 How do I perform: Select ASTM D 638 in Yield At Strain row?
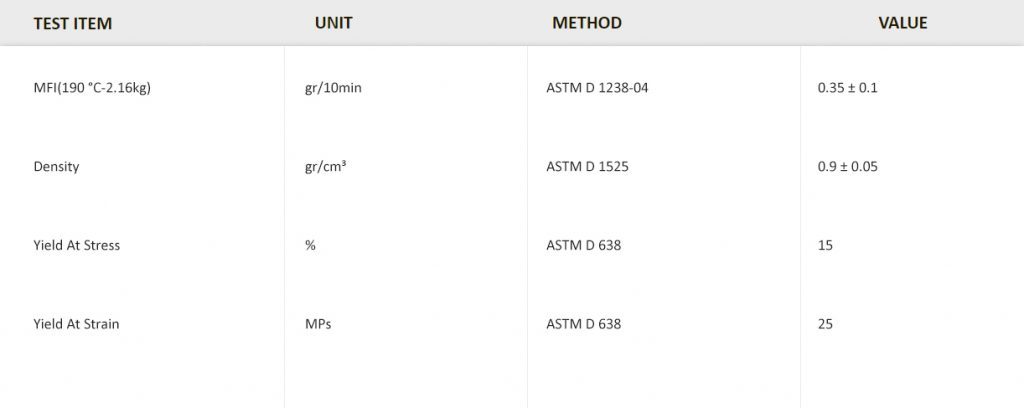pos(584,324)
